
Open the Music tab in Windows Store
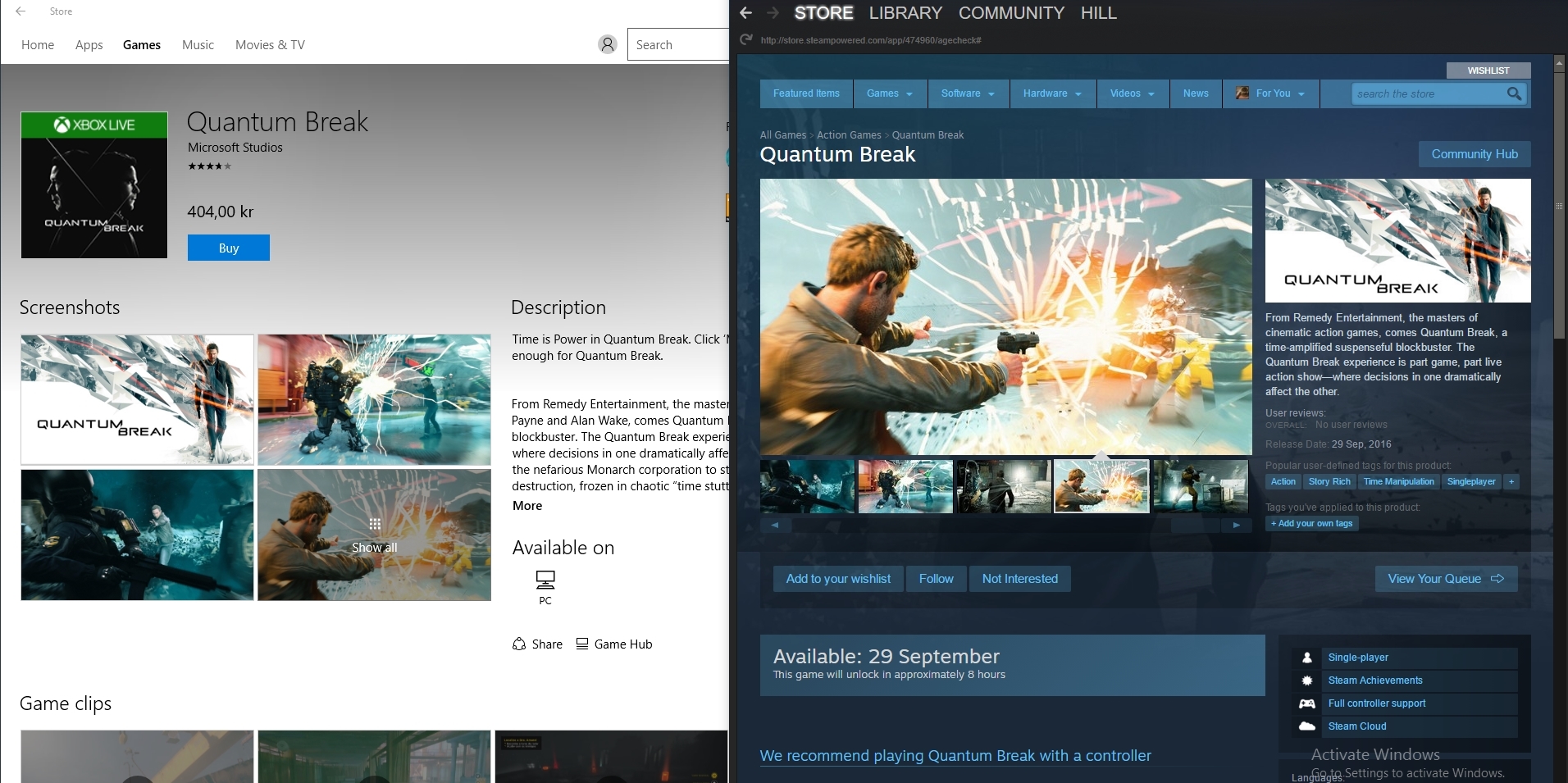point(198,45)
